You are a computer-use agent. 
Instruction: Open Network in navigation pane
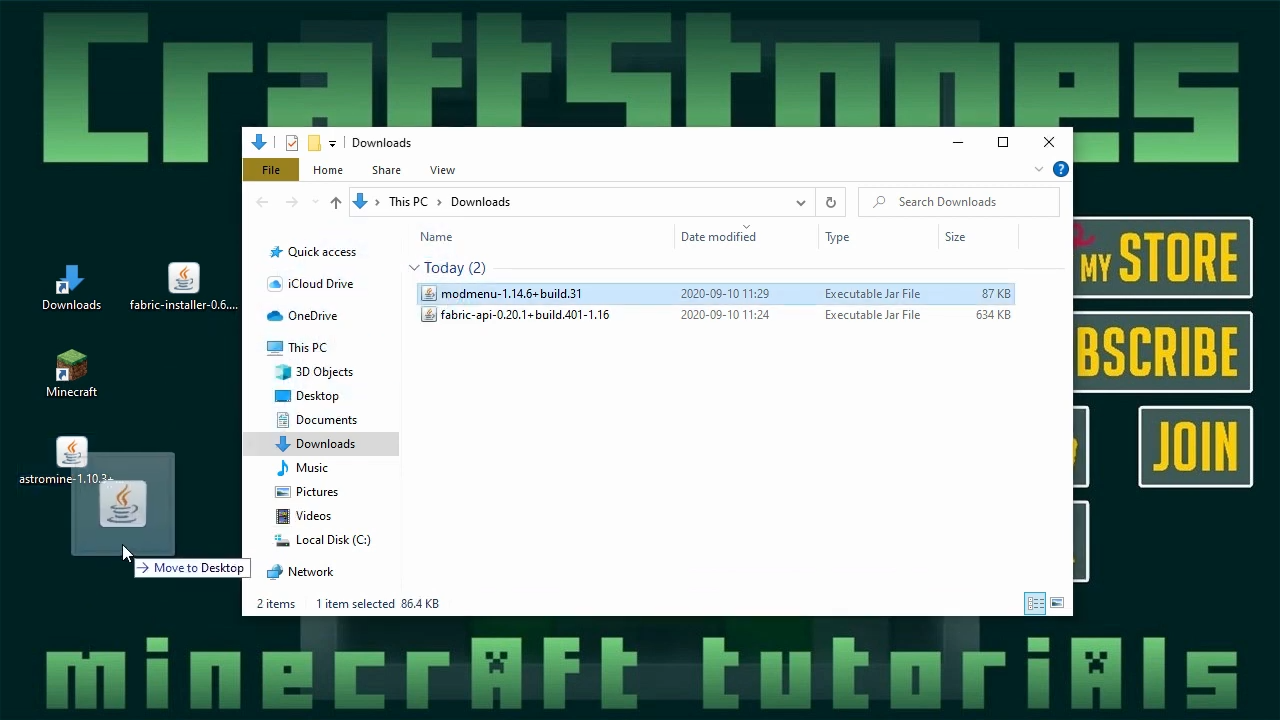click(x=300, y=572)
